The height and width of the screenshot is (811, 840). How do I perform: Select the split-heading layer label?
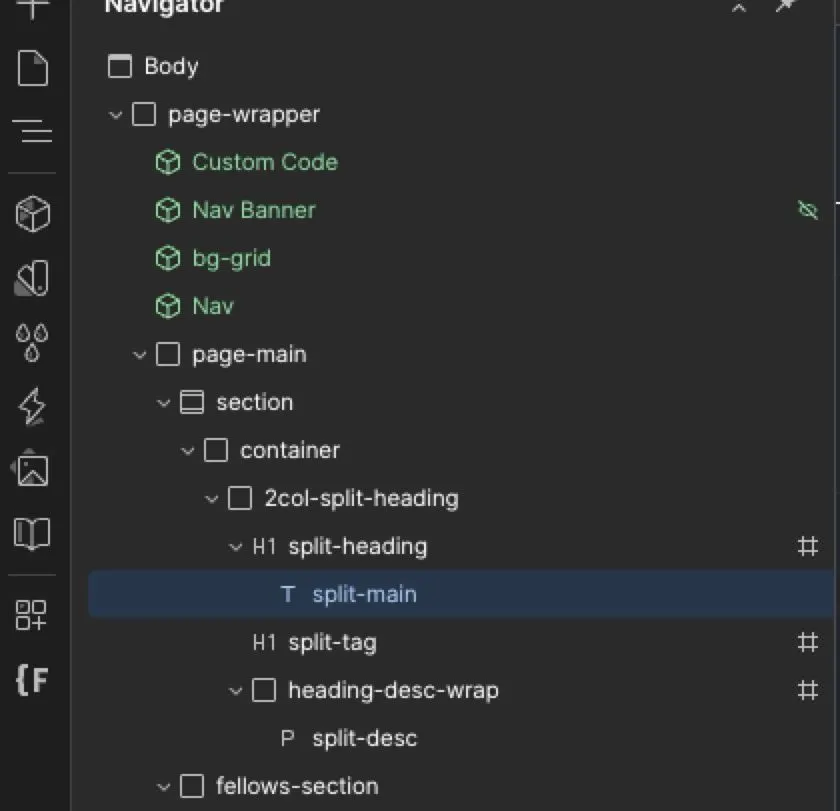358,546
